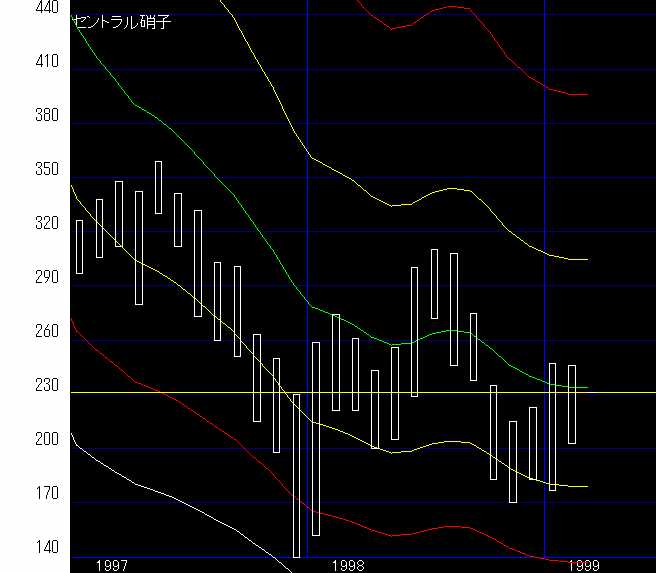The height and width of the screenshot is (573, 656).
Task: Select the last candlestick on the far right
Action: tap(572, 404)
